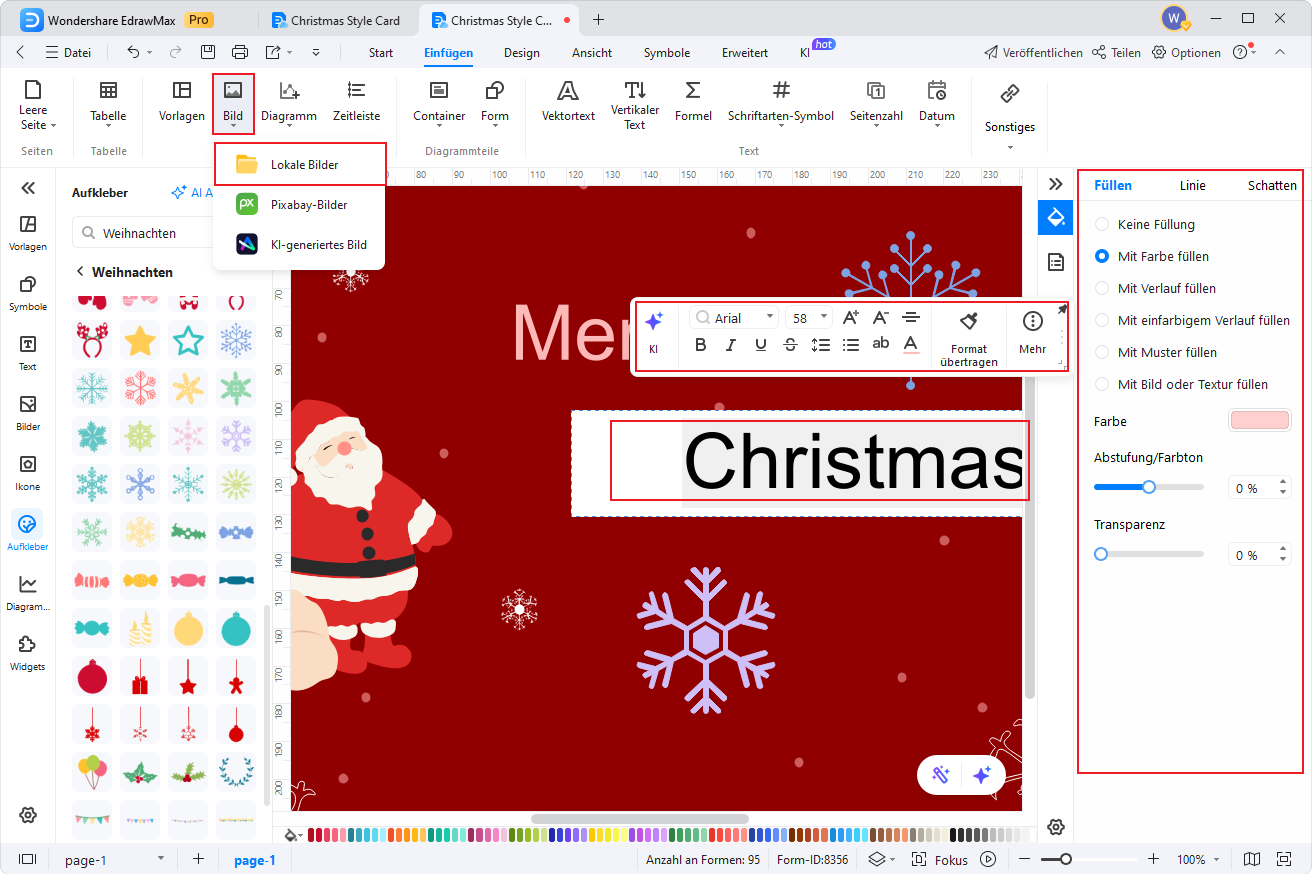Image resolution: width=1312 pixels, height=874 pixels.
Task: Select the Vektortext tool
Action: click(x=567, y=101)
